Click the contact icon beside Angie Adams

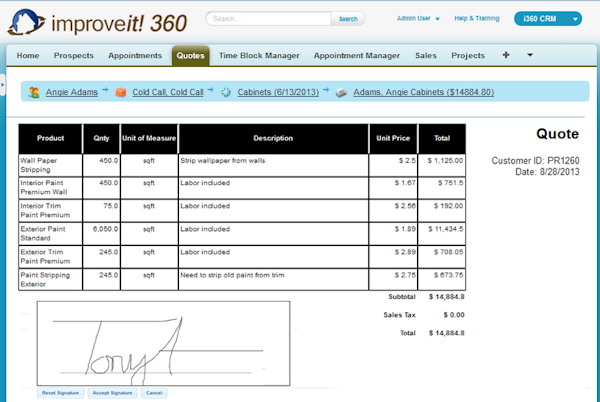34,92
